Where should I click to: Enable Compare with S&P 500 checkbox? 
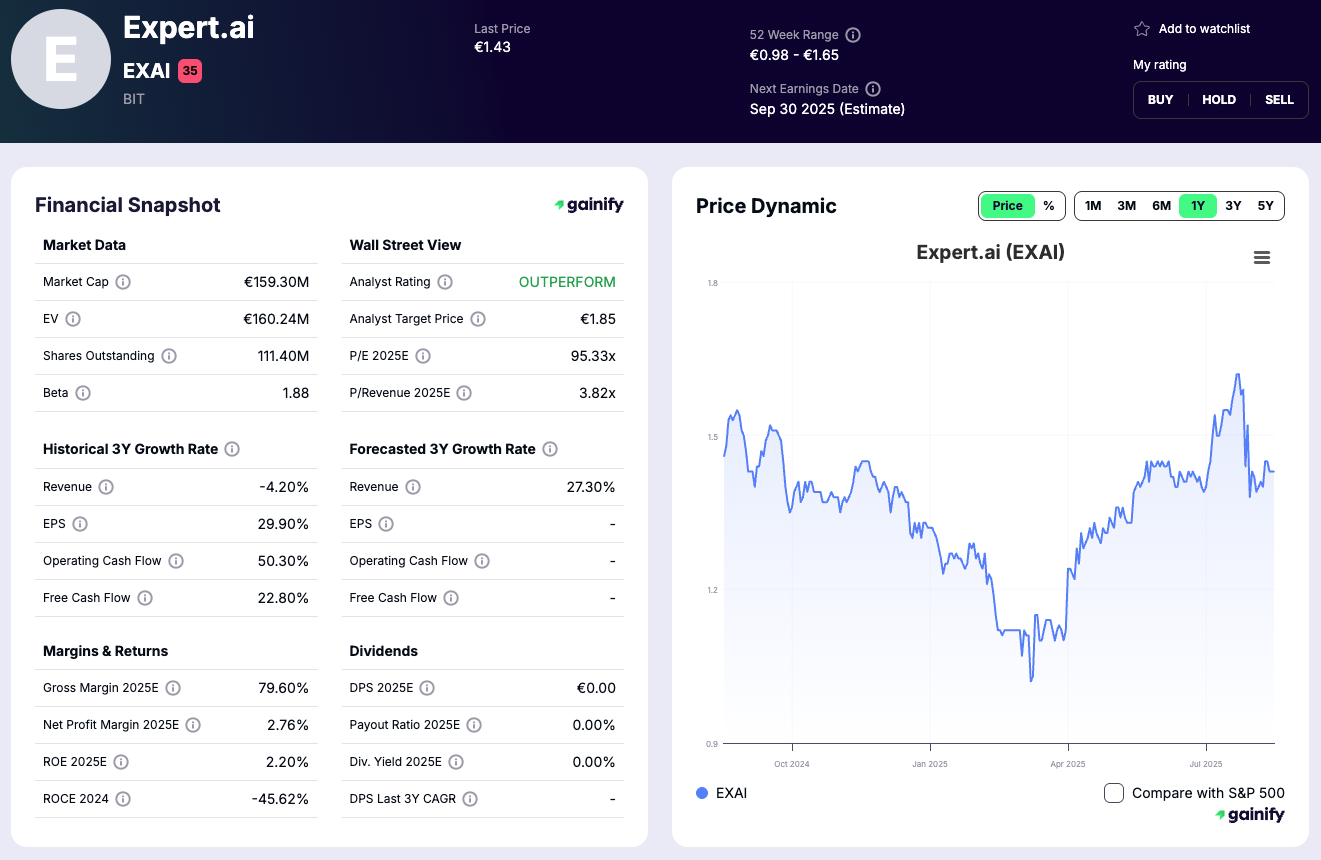(1114, 793)
